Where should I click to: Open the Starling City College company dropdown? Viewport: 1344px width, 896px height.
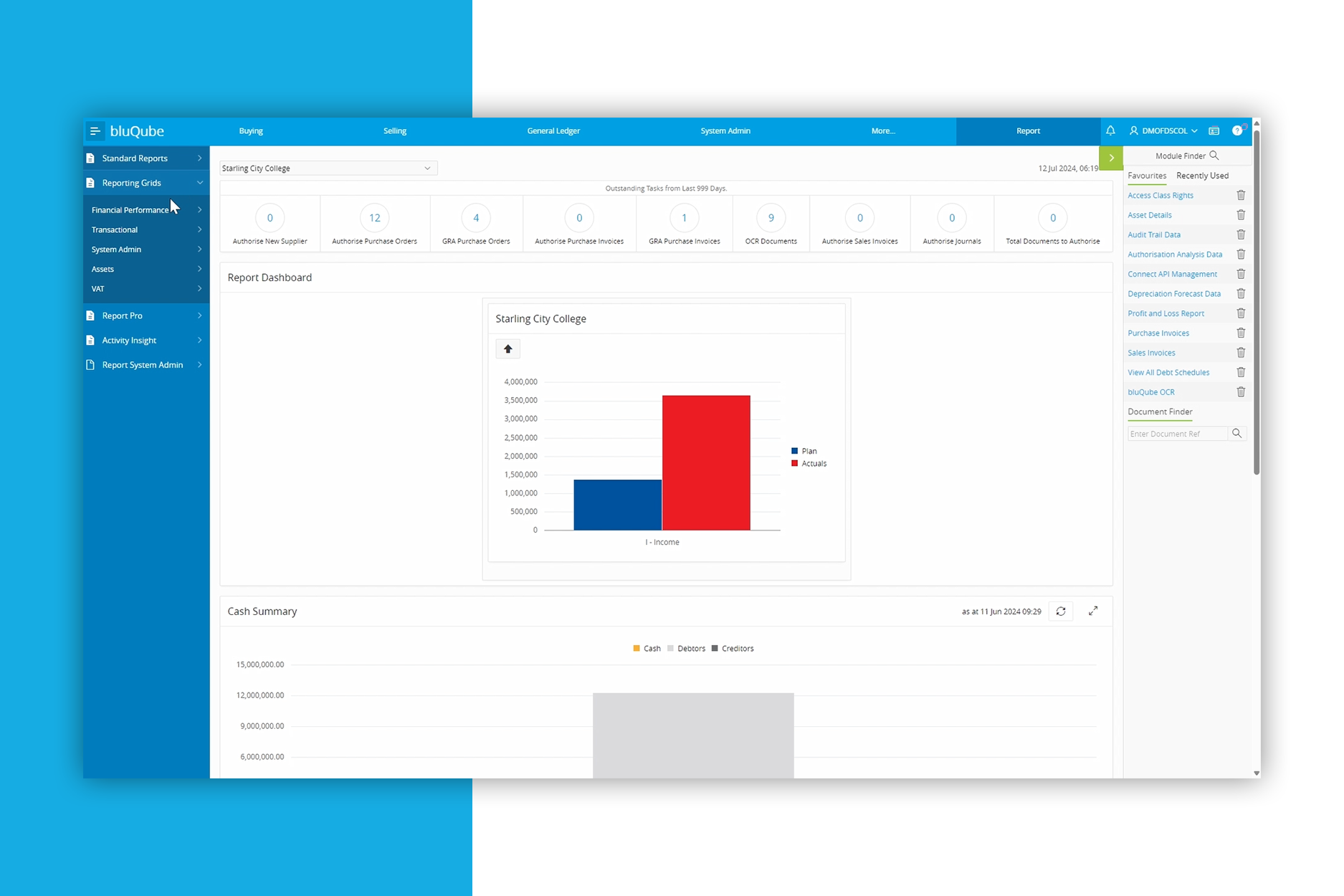tap(328, 168)
